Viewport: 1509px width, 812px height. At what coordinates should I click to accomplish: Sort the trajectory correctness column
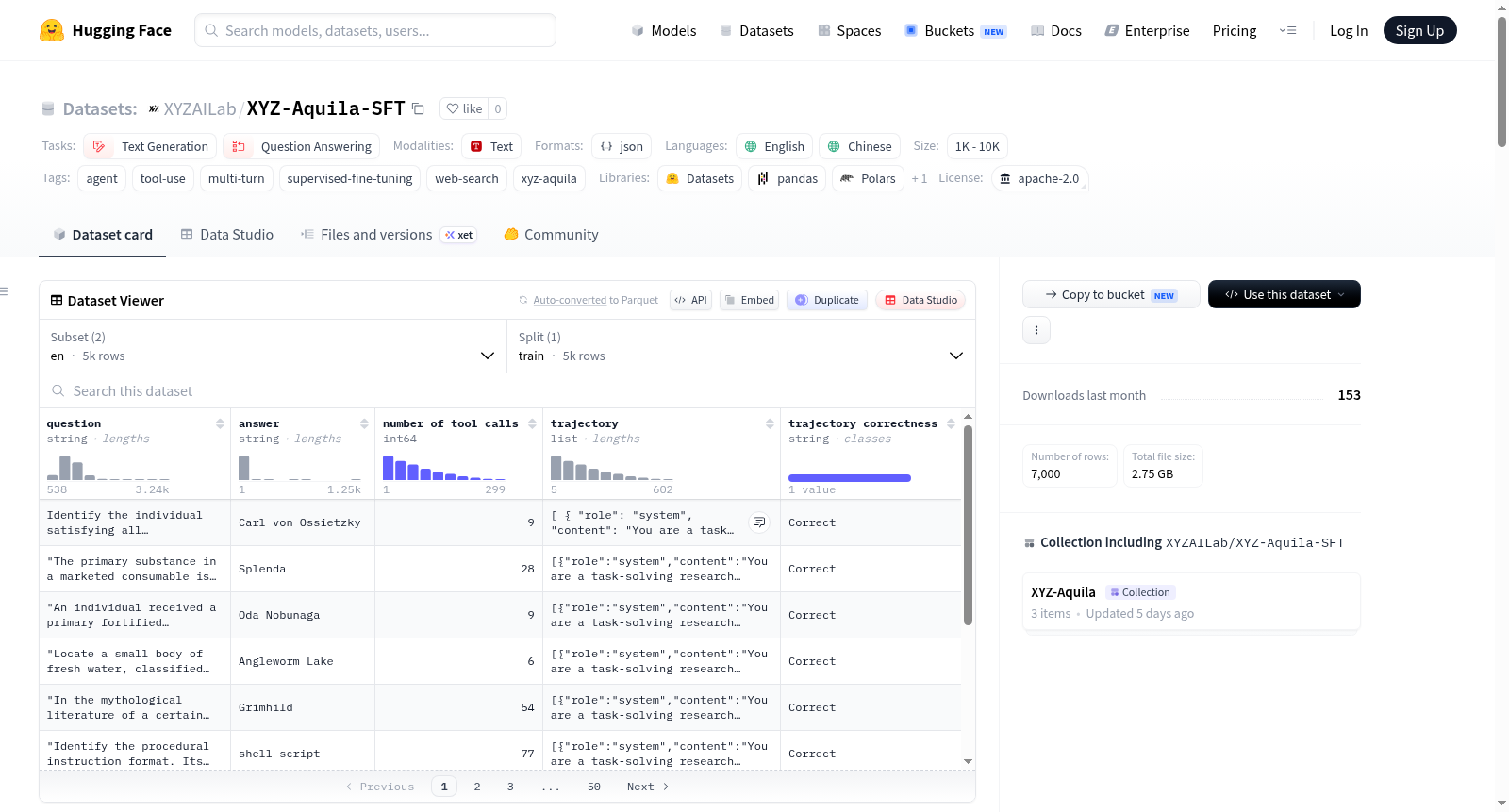tap(951, 423)
